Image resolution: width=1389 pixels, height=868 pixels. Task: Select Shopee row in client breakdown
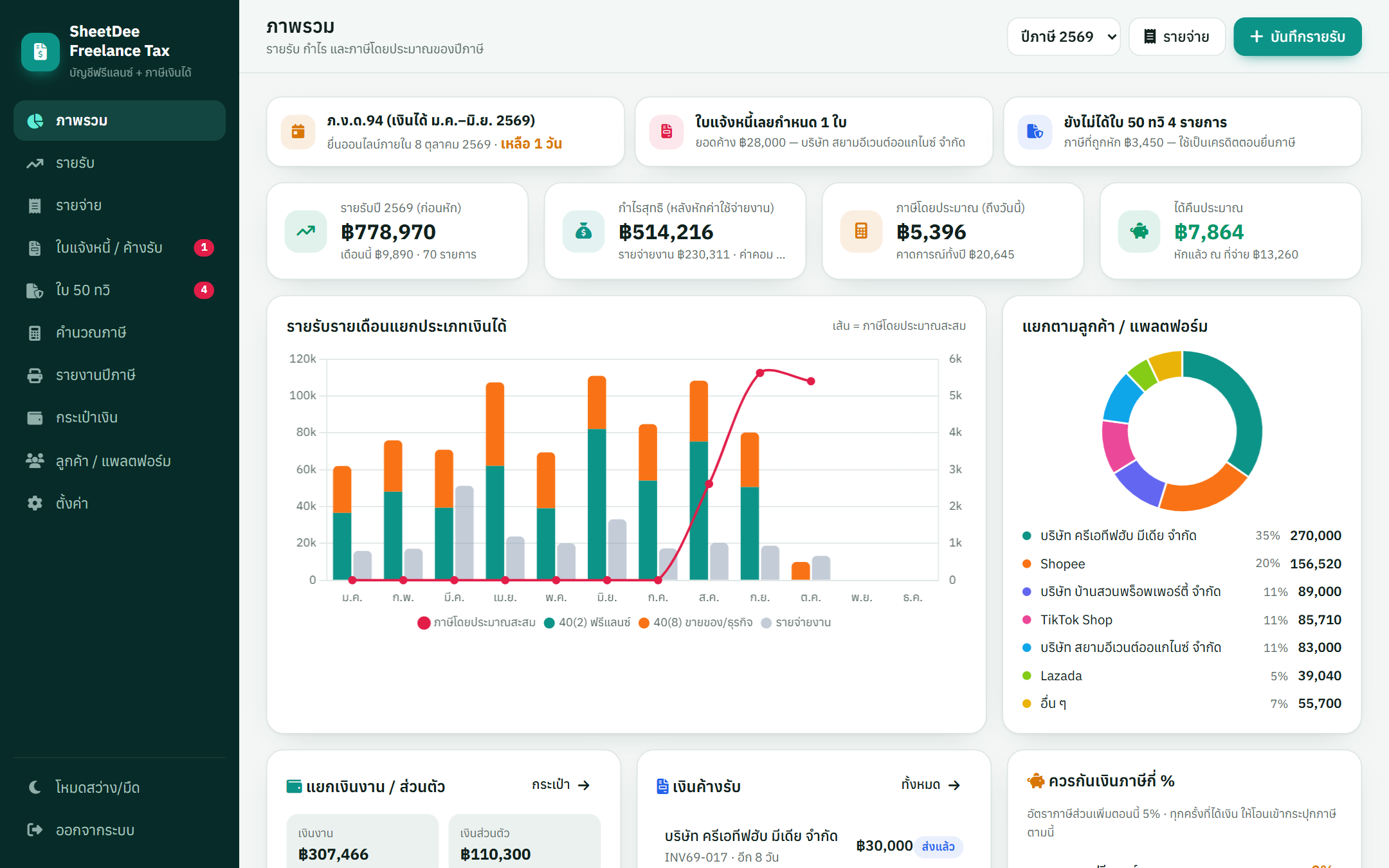[1182, 564]
